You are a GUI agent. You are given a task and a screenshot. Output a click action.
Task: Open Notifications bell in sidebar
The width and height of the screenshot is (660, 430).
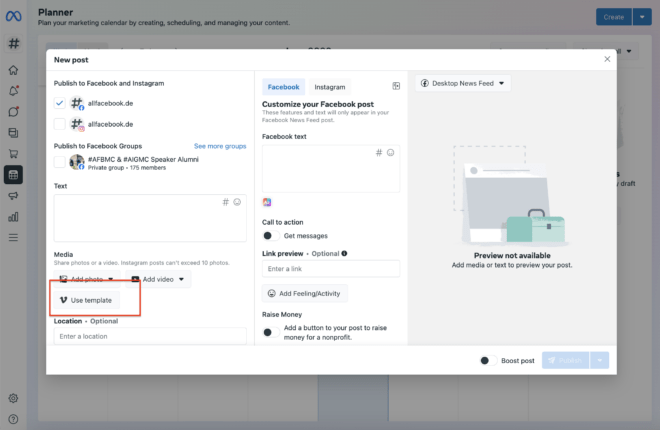point(13,91)
